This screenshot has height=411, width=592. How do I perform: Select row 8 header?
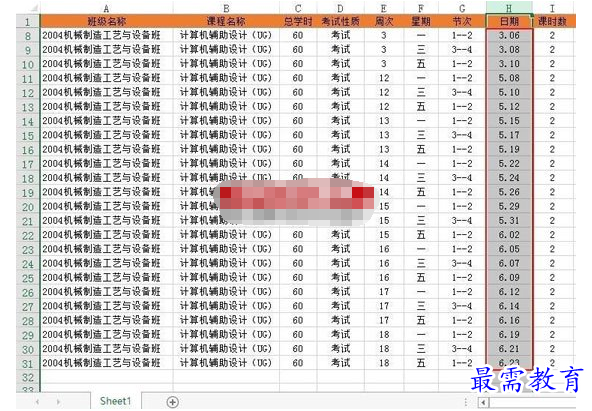(28, 36)
